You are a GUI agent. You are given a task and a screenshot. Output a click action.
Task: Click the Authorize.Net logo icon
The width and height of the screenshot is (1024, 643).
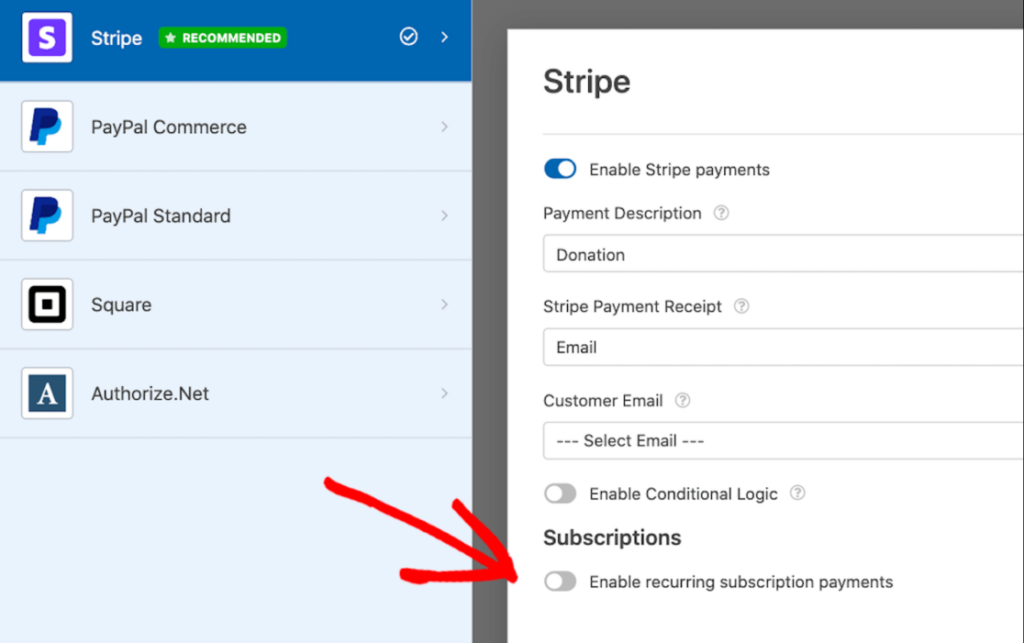tap(46, 393)
